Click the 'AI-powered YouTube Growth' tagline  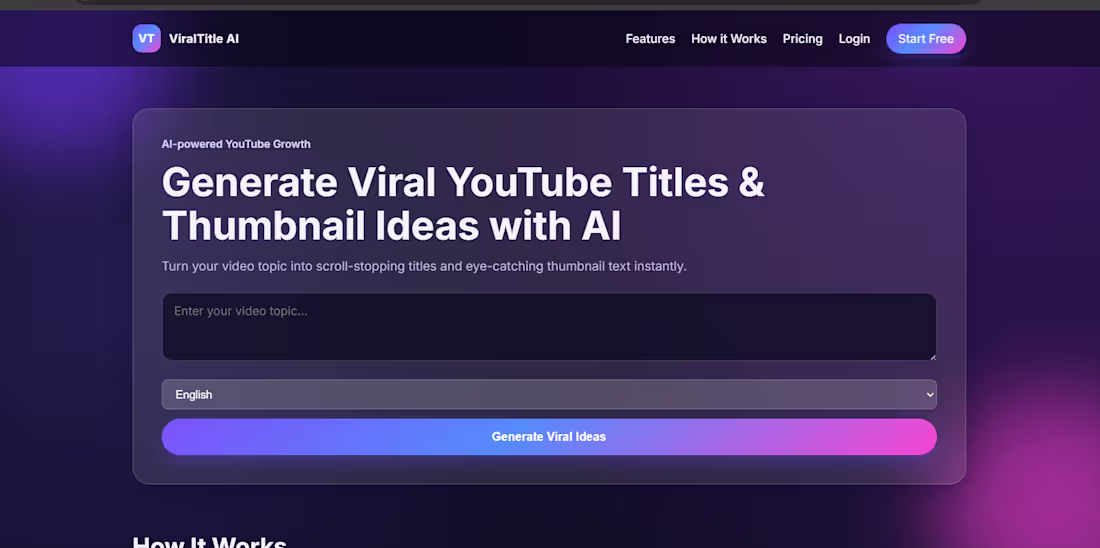(x=236, y=144)
